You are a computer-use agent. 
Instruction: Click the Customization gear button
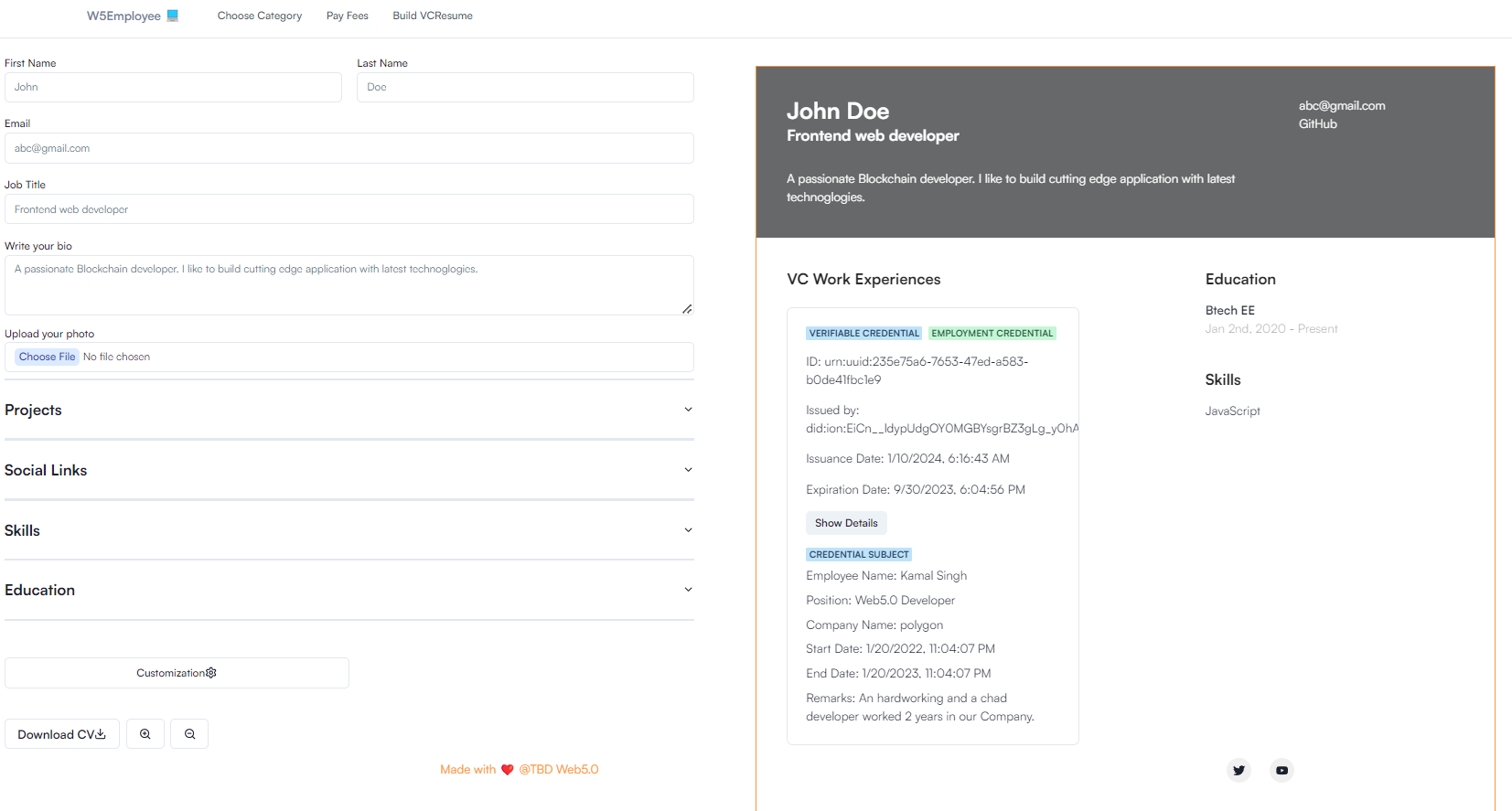click(x=177, y=673)
